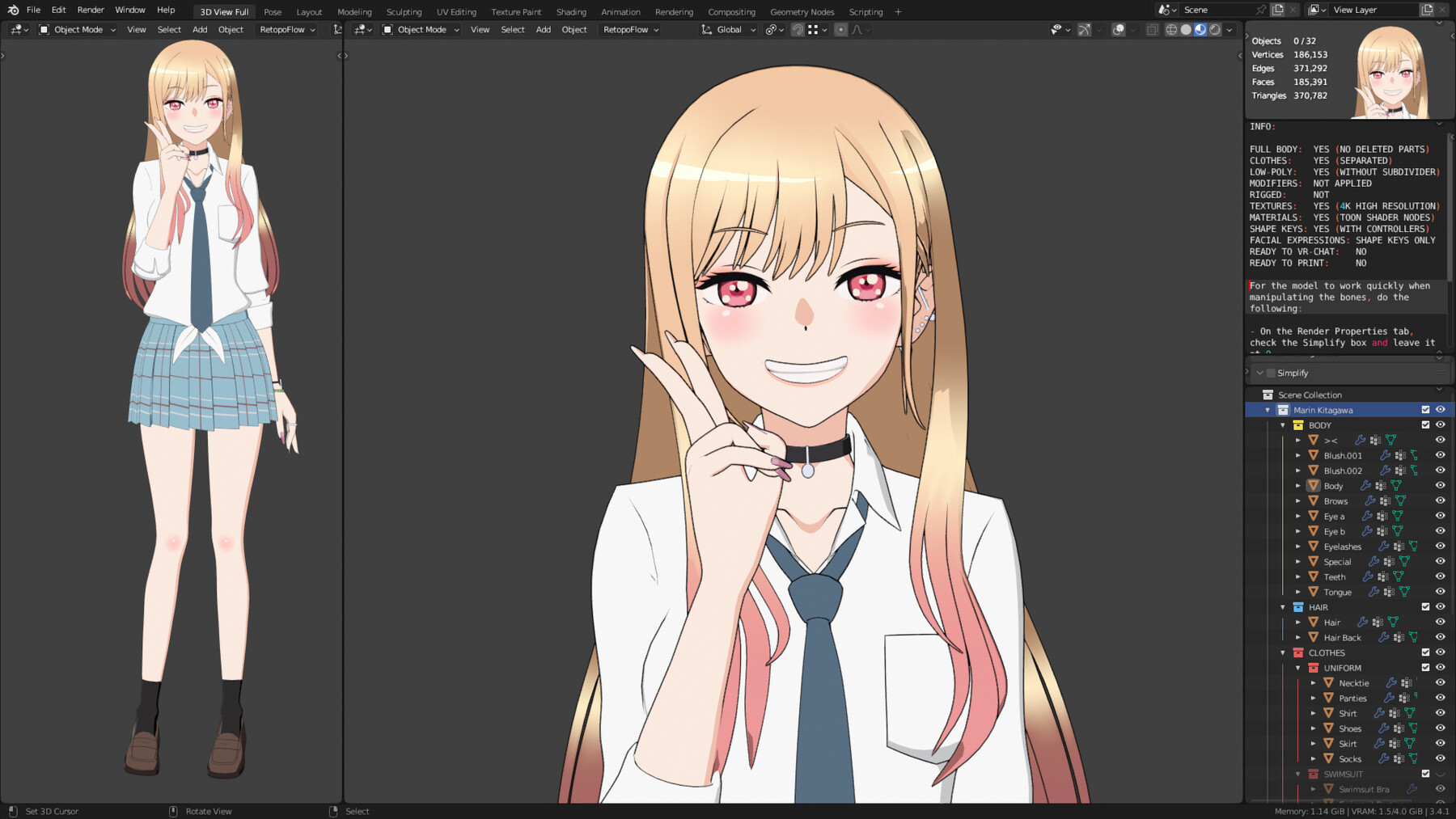Open the main viewport RetopoFlow dropdown
The image size is (1456, 819).
pos(631,30)
